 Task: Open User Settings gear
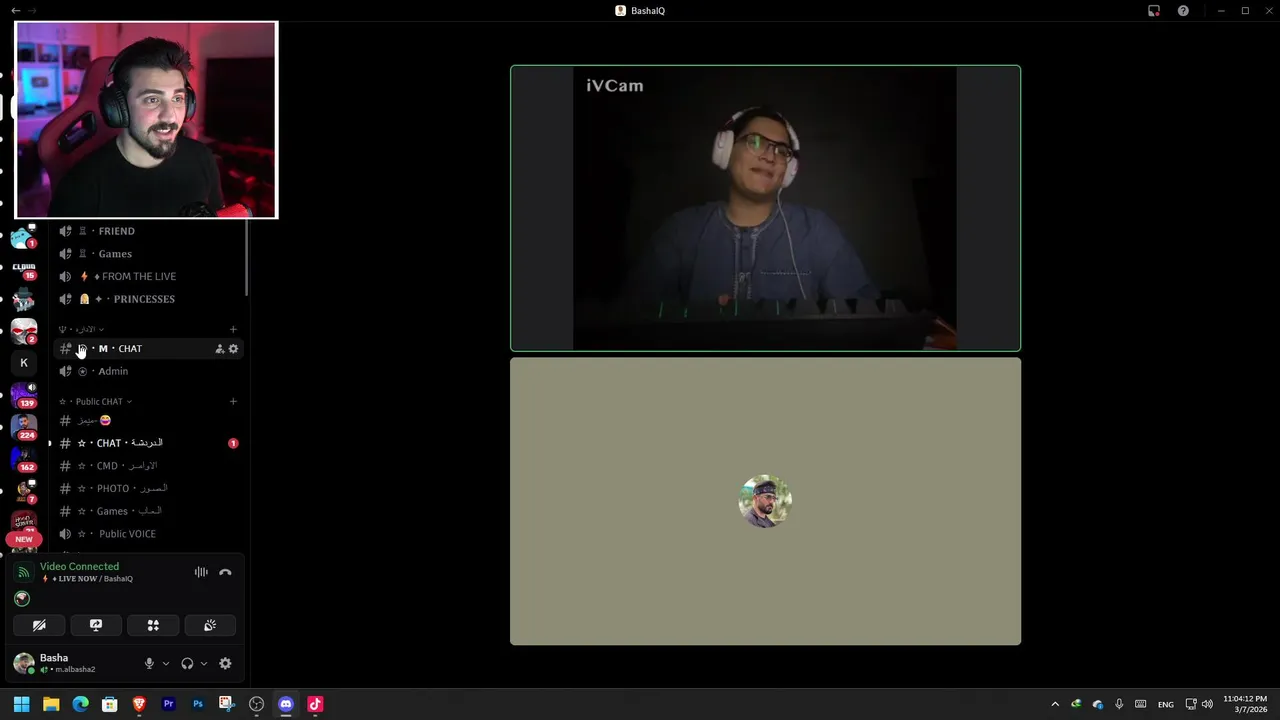pos(225,664)
